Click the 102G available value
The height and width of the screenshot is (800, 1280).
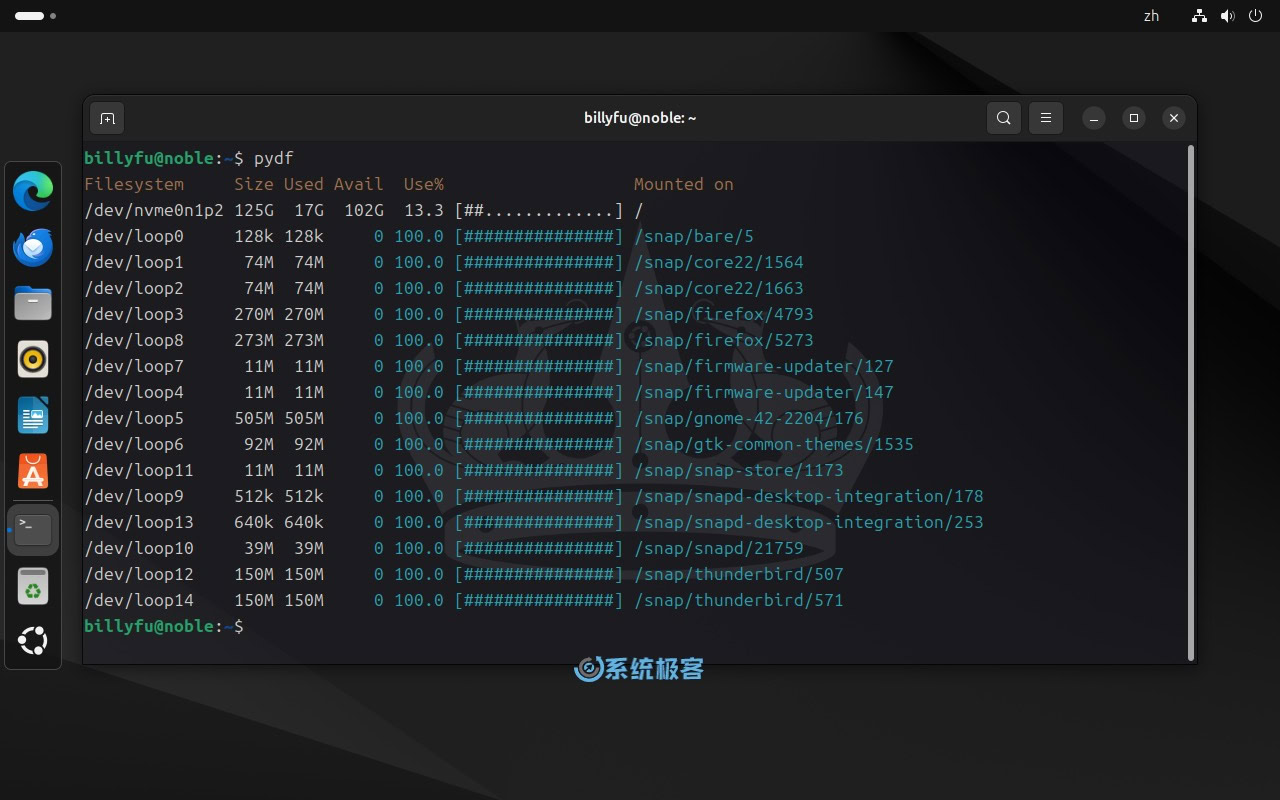(x=364, y=210)
